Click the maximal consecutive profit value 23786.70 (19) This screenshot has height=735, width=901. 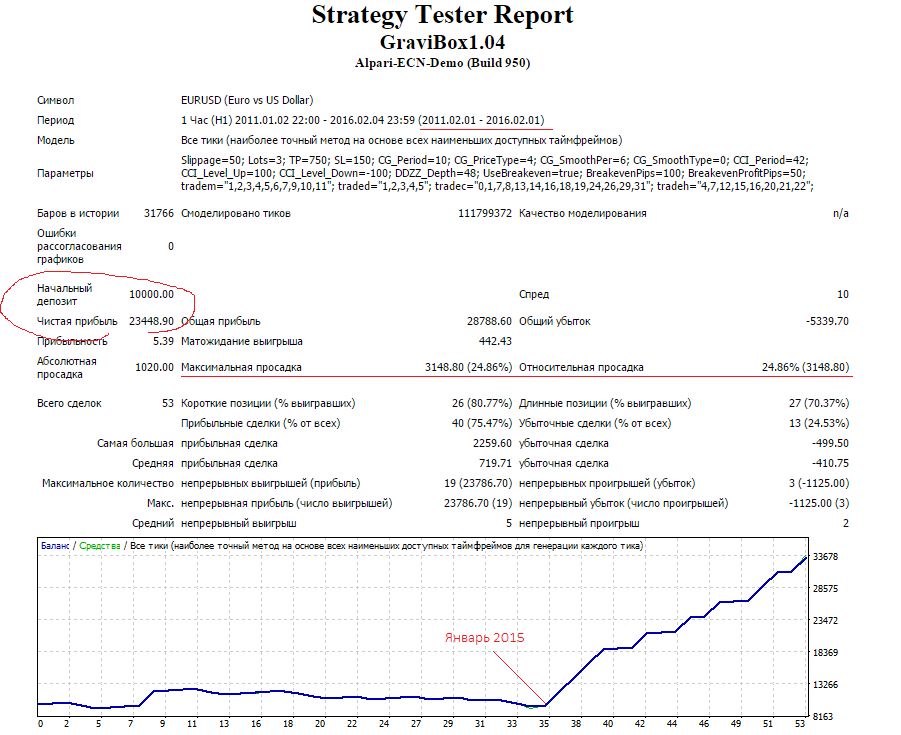point(478,503)
